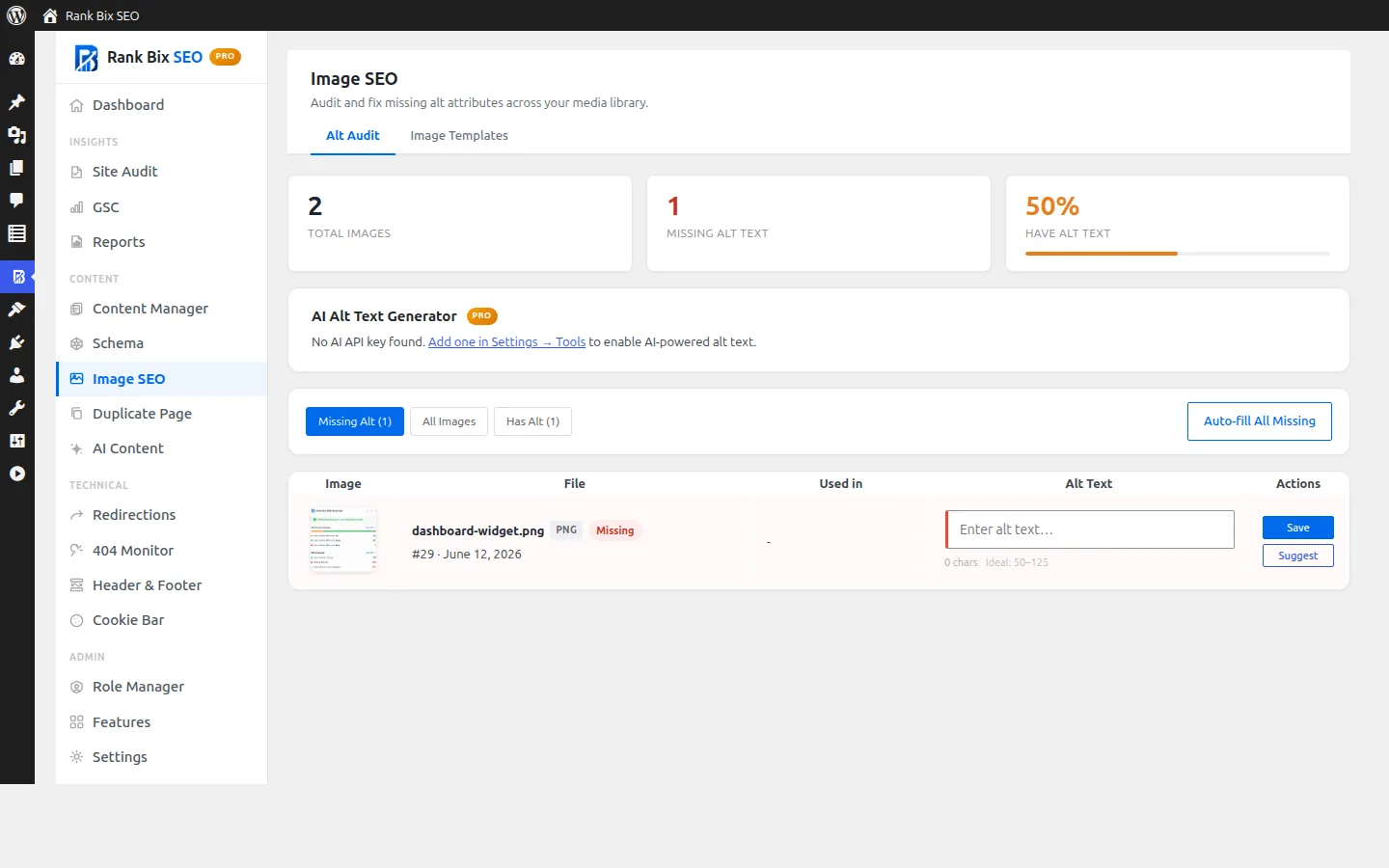Open Plugins plug icon in admin sidebar
This screenshot has height=868, width=1389.
point(16,342)
